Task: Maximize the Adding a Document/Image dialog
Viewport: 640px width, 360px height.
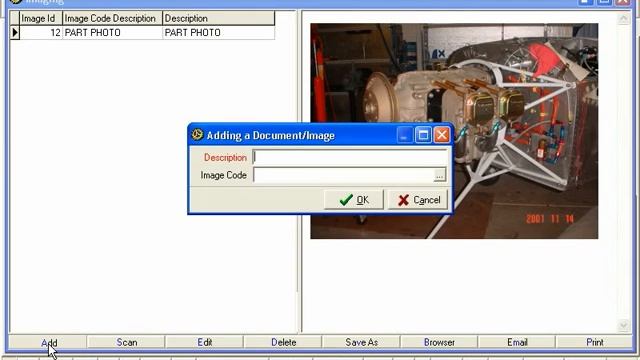Action: (x=423, y=135)
